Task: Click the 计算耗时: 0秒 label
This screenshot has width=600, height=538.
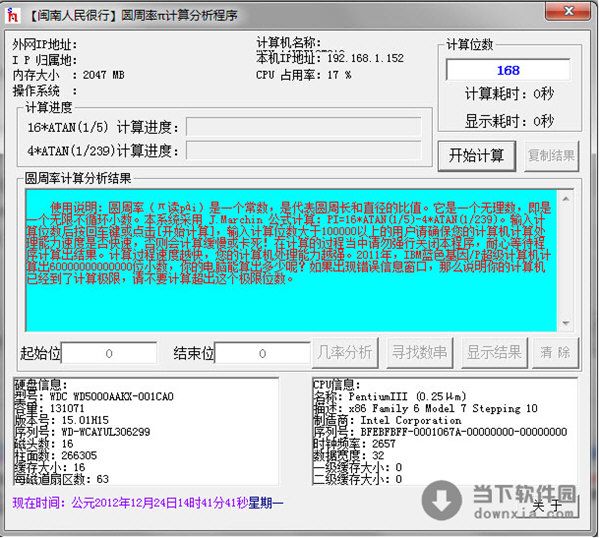Action: coord(509,94)
